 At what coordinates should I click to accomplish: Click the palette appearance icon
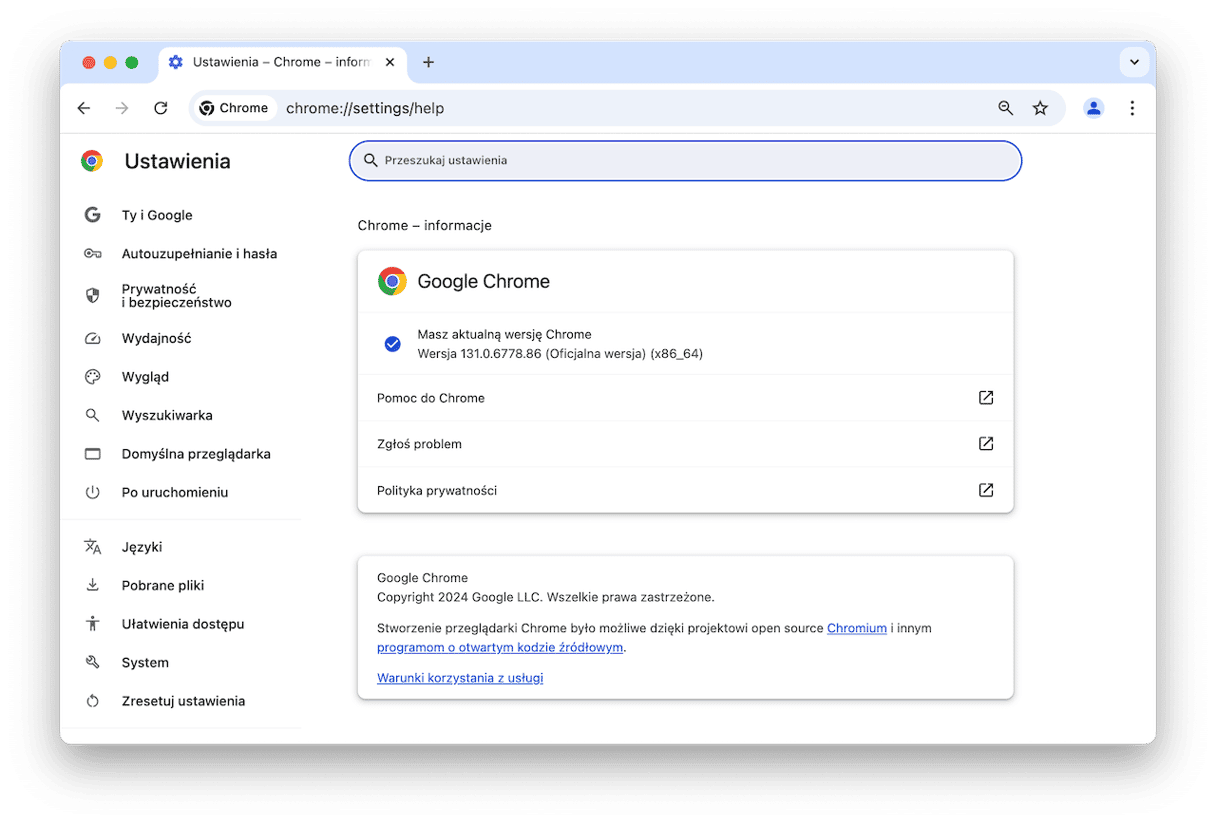click(93, 377)
